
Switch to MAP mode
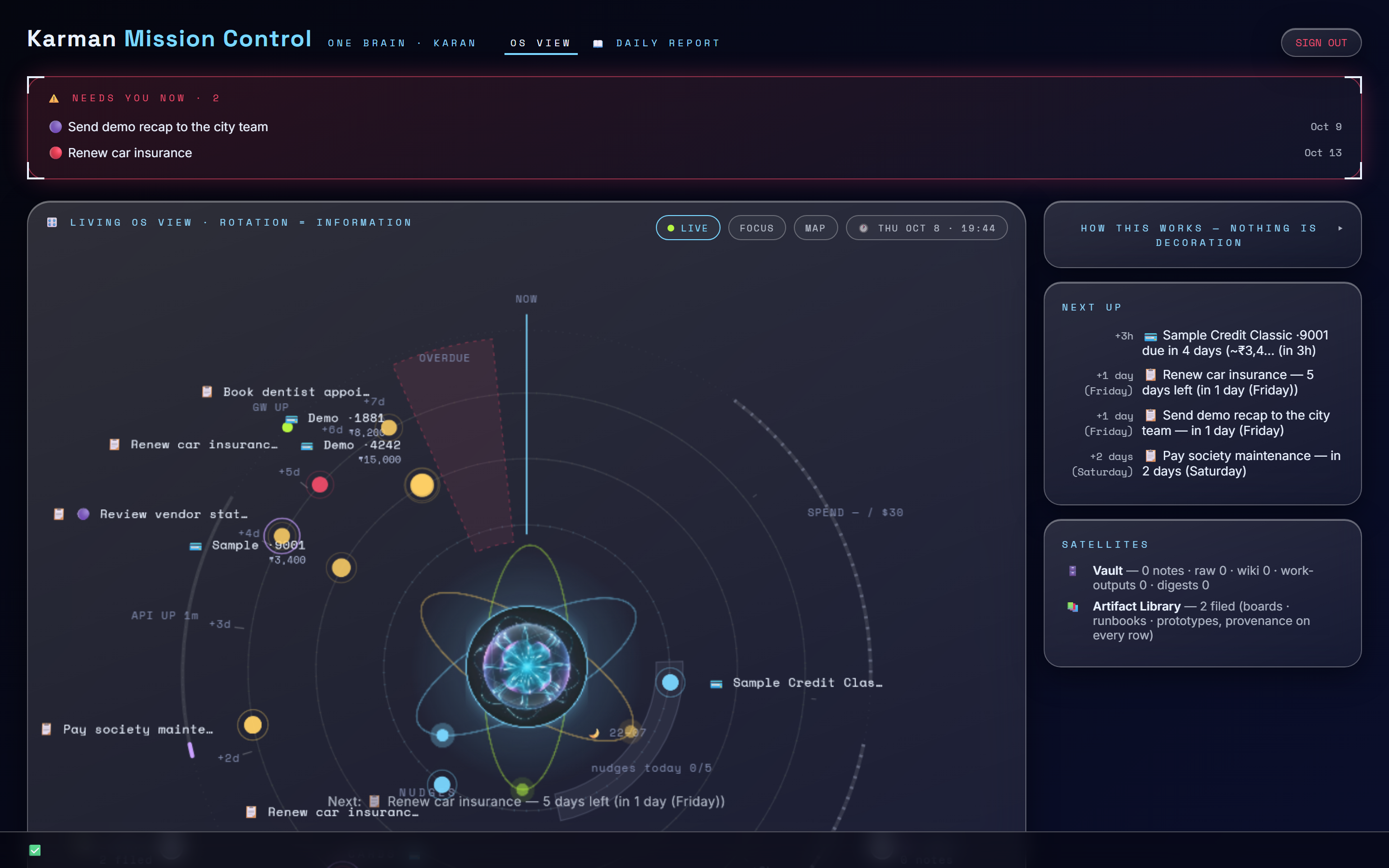(x=815, y=228)
